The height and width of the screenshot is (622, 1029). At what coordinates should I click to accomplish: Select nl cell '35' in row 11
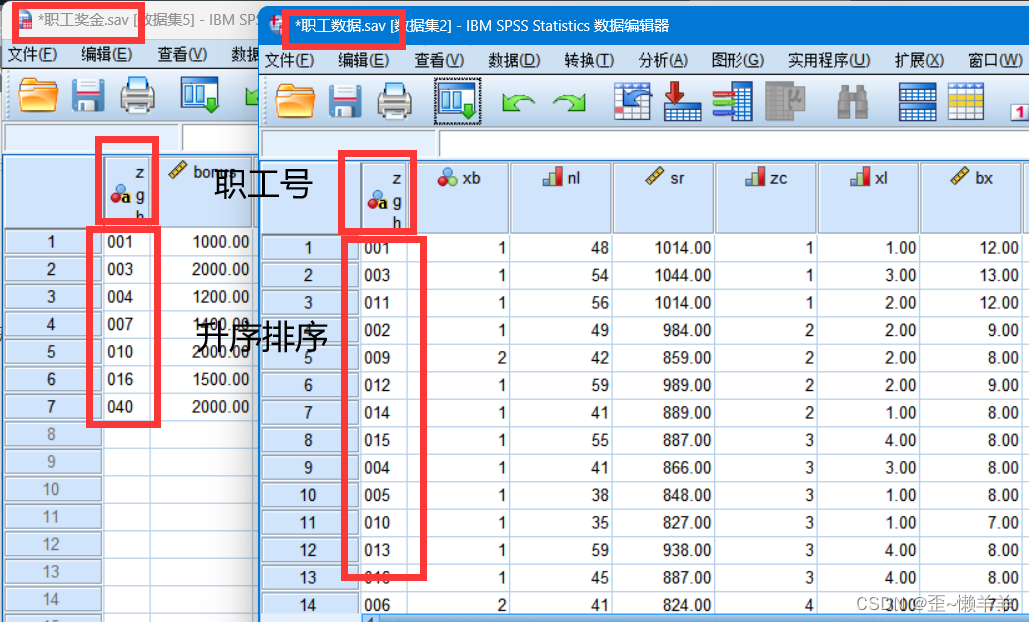pyautogui.click(x=561, y=522)
